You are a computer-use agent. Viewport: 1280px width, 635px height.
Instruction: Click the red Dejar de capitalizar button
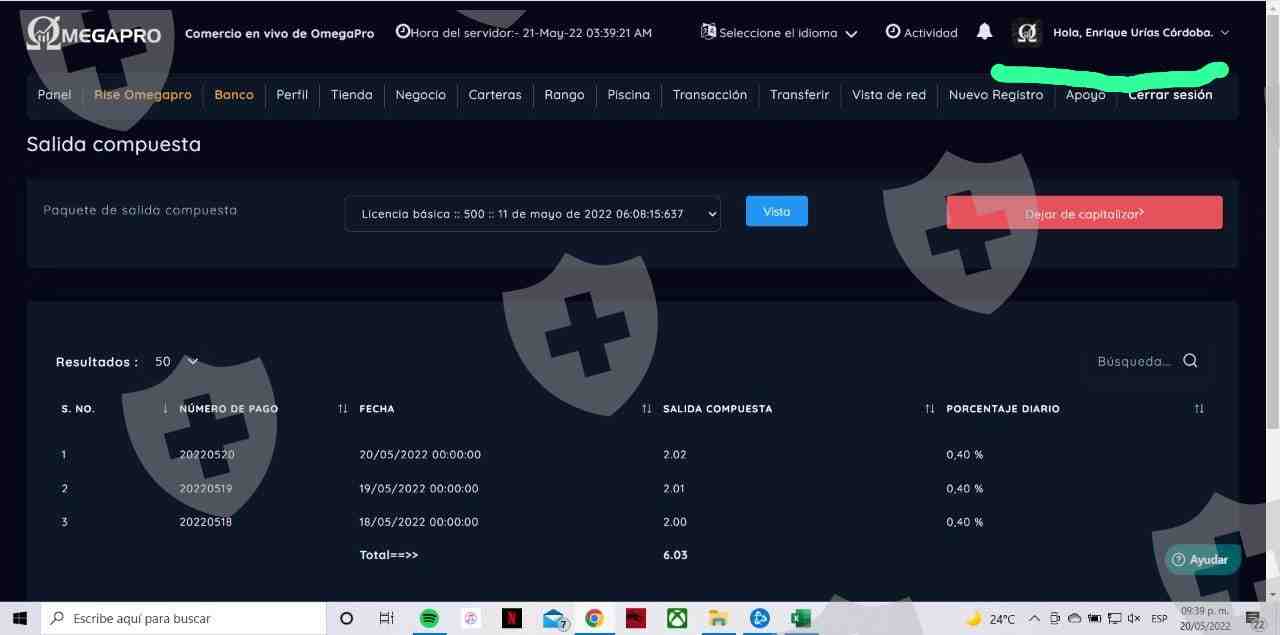[1084, 213]
